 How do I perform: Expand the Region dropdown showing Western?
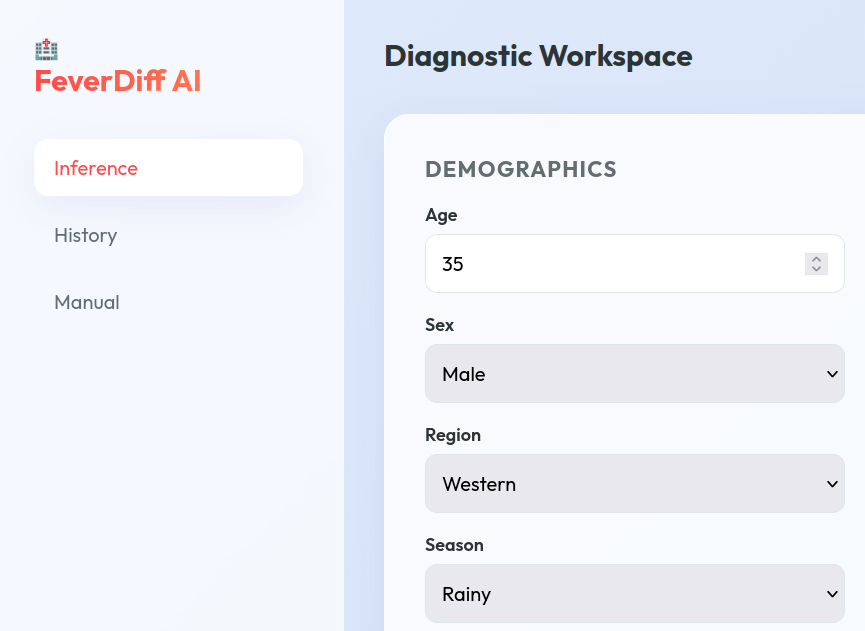point(635,484)
